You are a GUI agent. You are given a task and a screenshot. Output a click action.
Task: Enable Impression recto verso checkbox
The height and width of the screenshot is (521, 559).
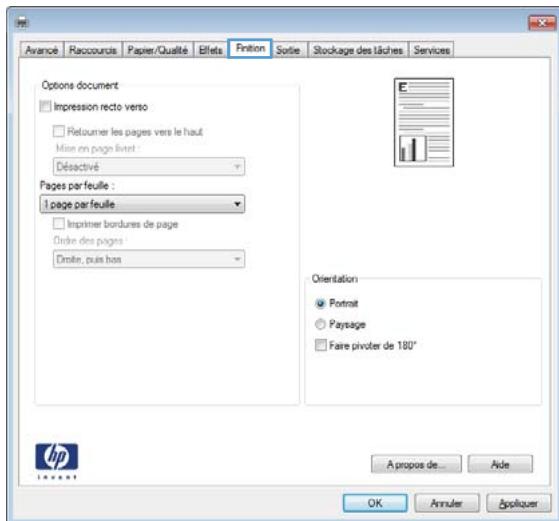click(x=45, y=106)
